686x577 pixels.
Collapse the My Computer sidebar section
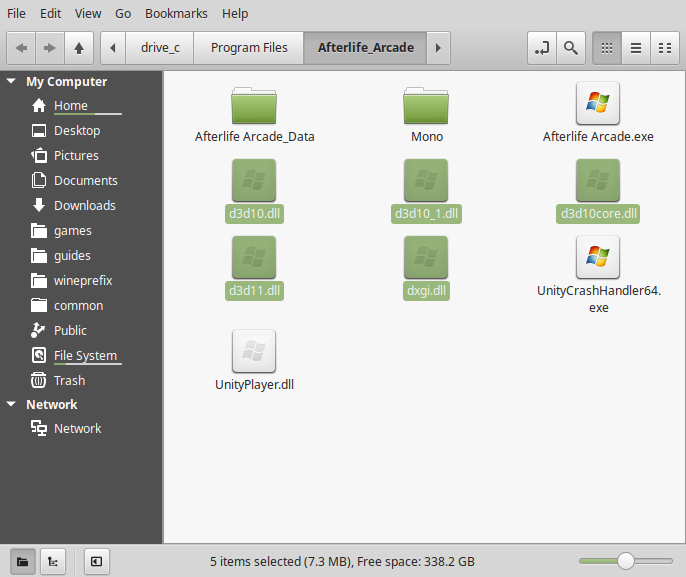pyautogui.click(x=11, y=81)
